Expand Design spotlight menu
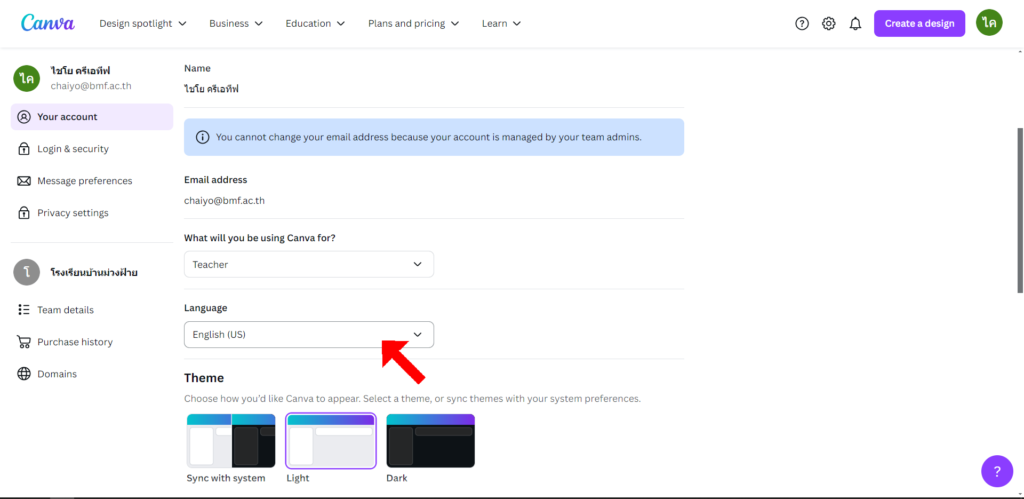This screenshot has height=499, width=1024. click(143, 24)
